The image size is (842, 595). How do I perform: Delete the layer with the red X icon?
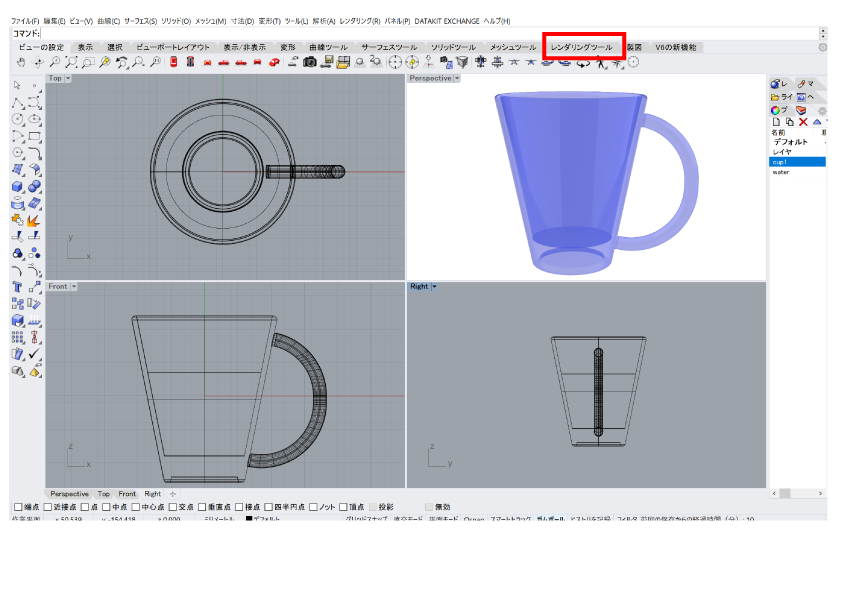point(803,122)
